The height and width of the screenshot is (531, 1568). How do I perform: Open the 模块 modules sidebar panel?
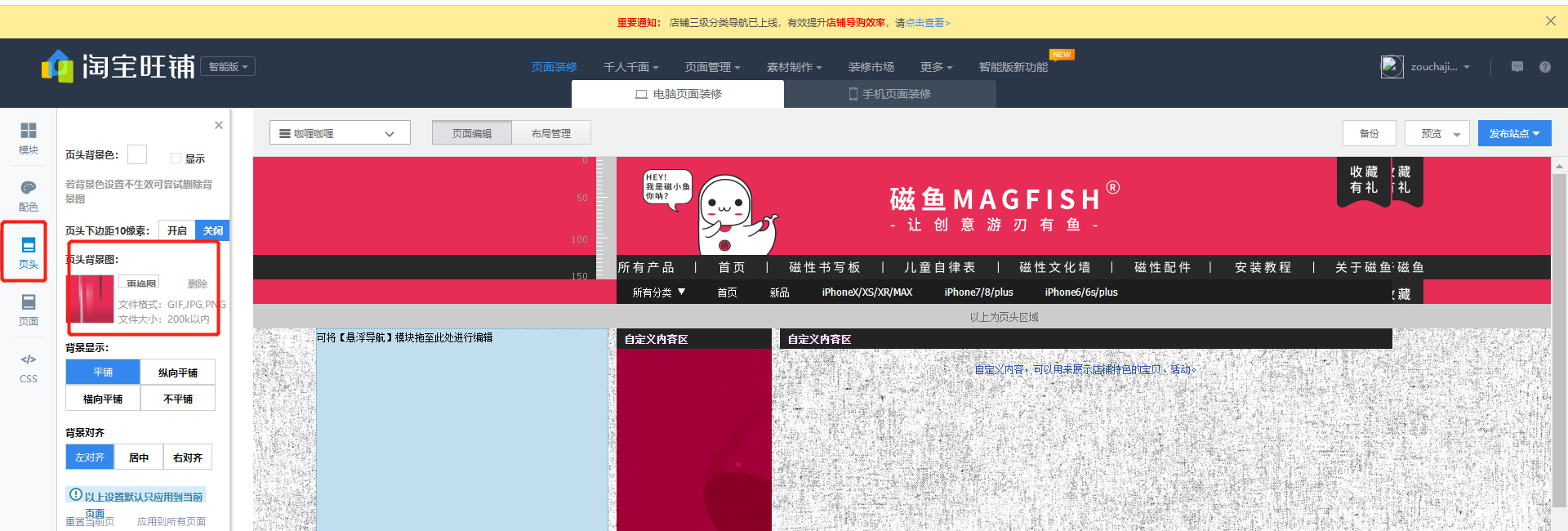(x=29, y=138)
